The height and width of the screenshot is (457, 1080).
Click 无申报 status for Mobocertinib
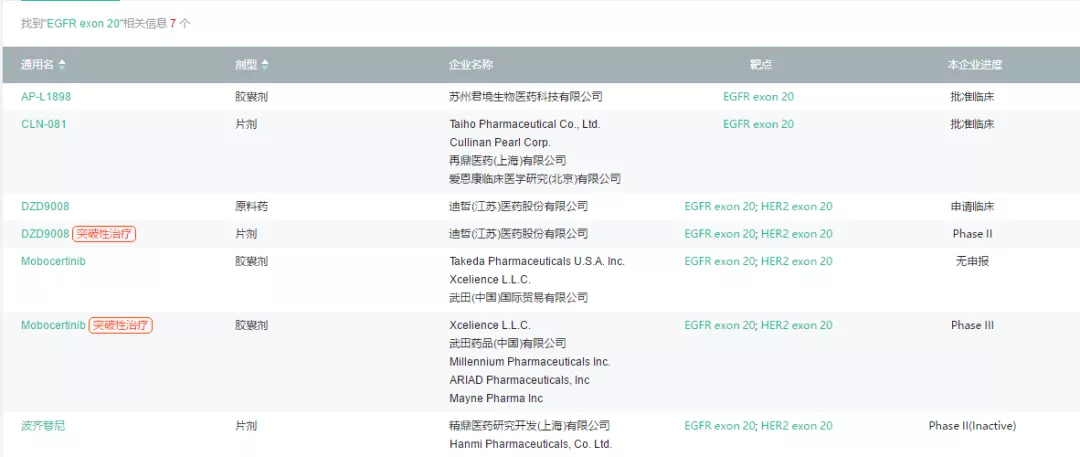point(973,261)
